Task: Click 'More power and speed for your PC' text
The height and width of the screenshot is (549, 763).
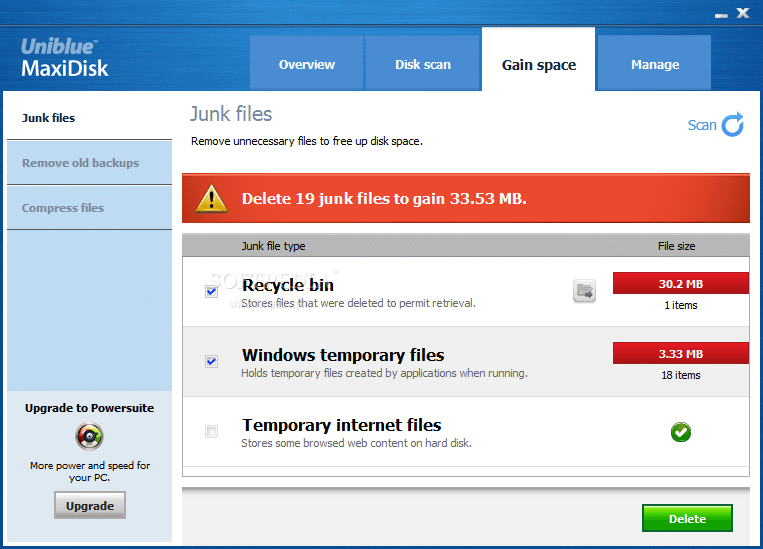Action: pyautogui.click(x=90, y=471)
